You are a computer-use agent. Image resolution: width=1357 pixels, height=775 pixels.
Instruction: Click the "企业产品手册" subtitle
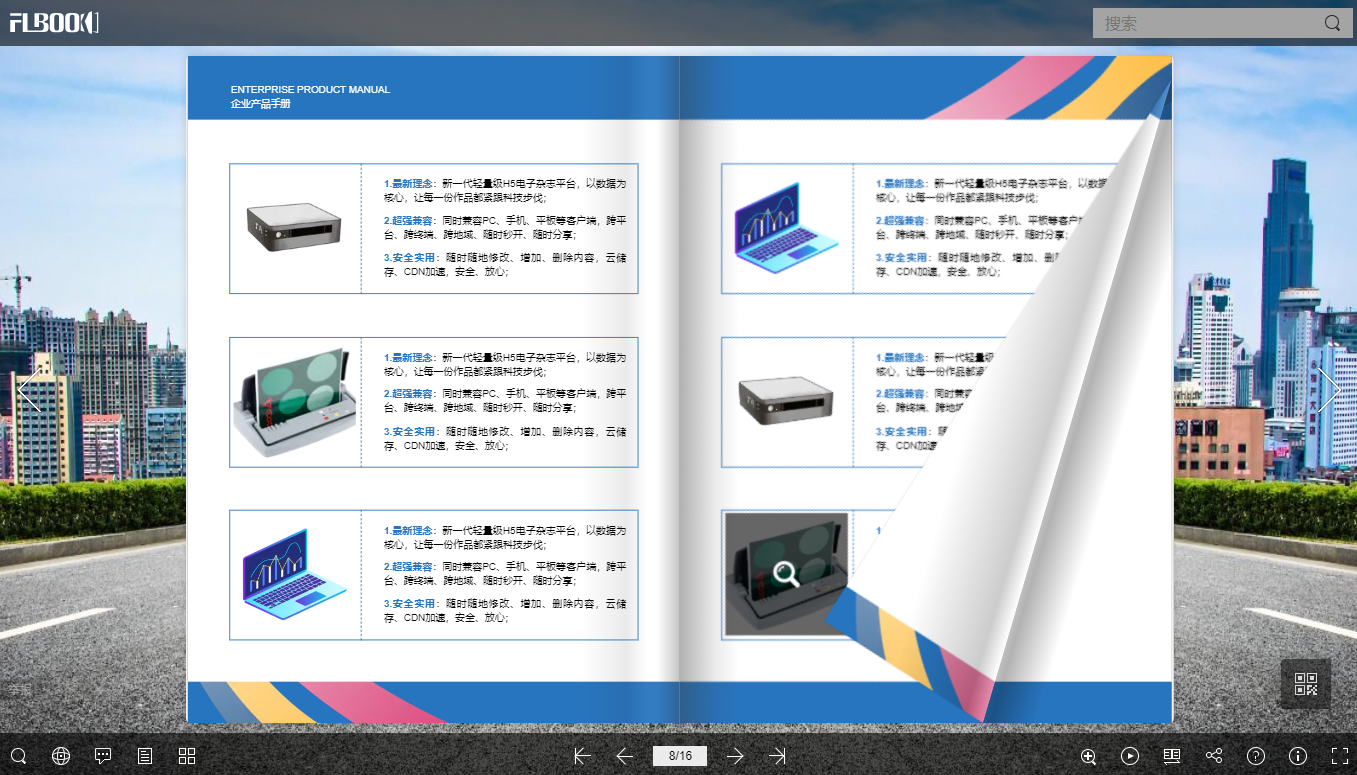(260, 104)
